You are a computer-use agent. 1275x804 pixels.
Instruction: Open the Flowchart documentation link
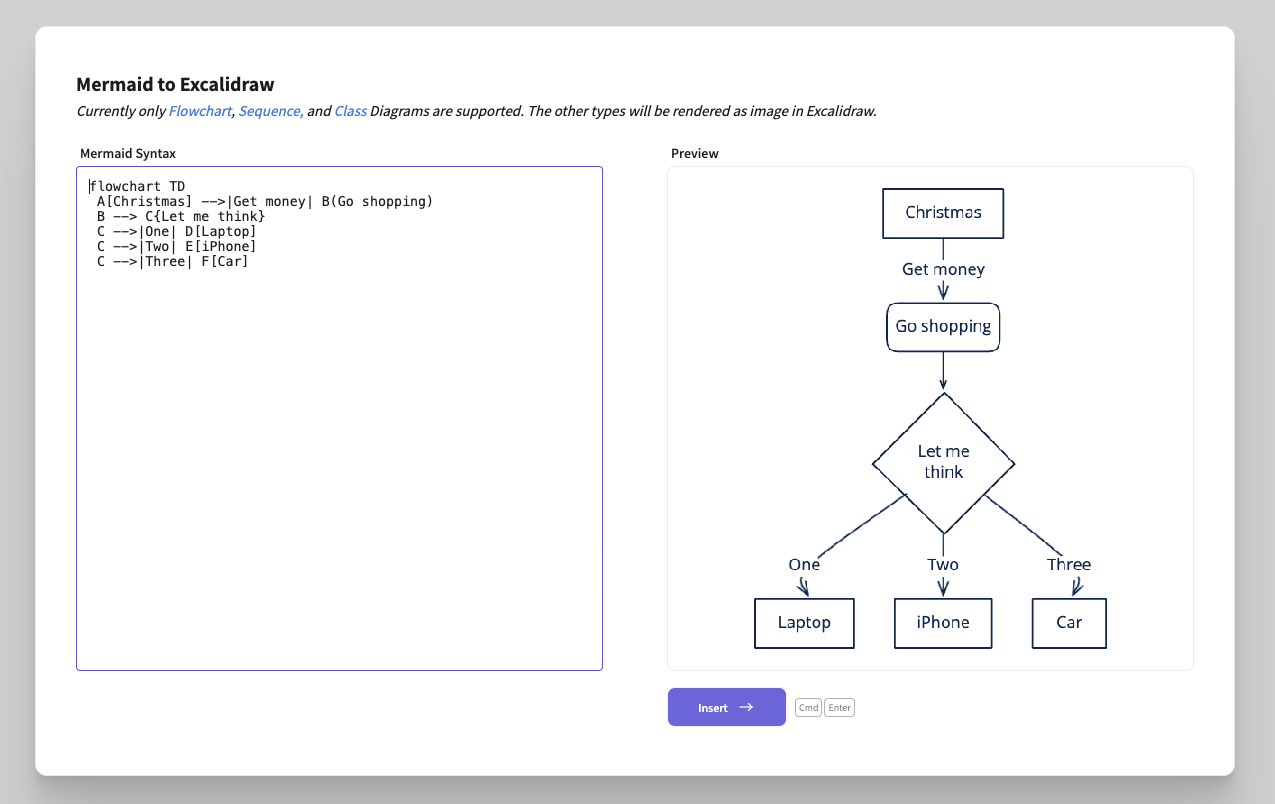click(200, 111)
